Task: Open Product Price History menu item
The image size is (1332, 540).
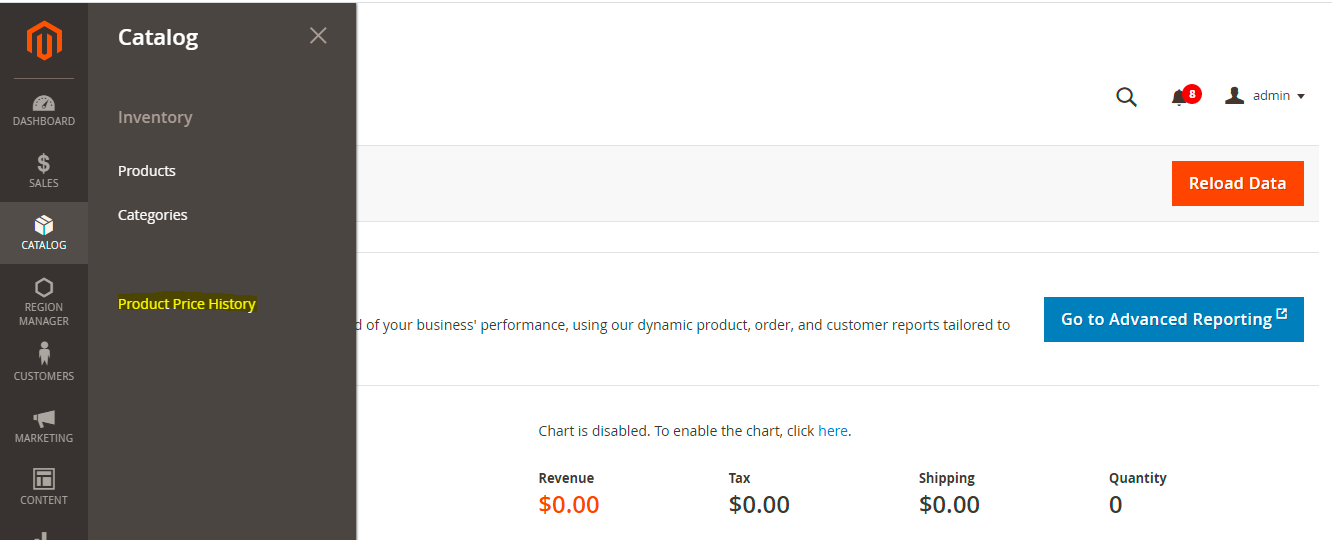Action: [187, 304]
